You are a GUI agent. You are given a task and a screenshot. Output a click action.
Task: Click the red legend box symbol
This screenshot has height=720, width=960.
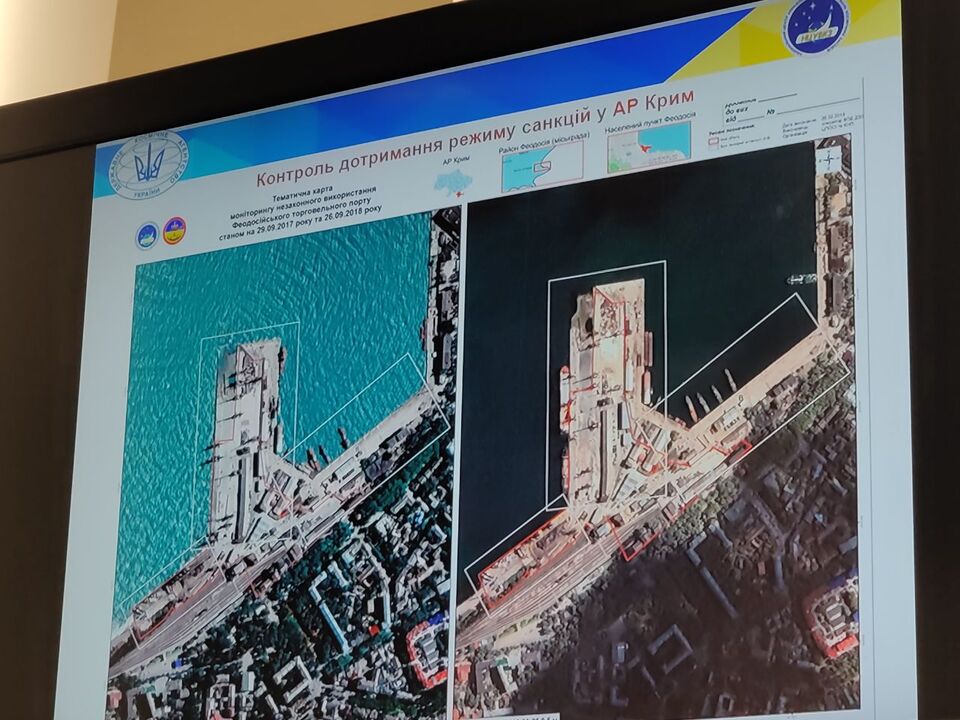pos(713,140)
